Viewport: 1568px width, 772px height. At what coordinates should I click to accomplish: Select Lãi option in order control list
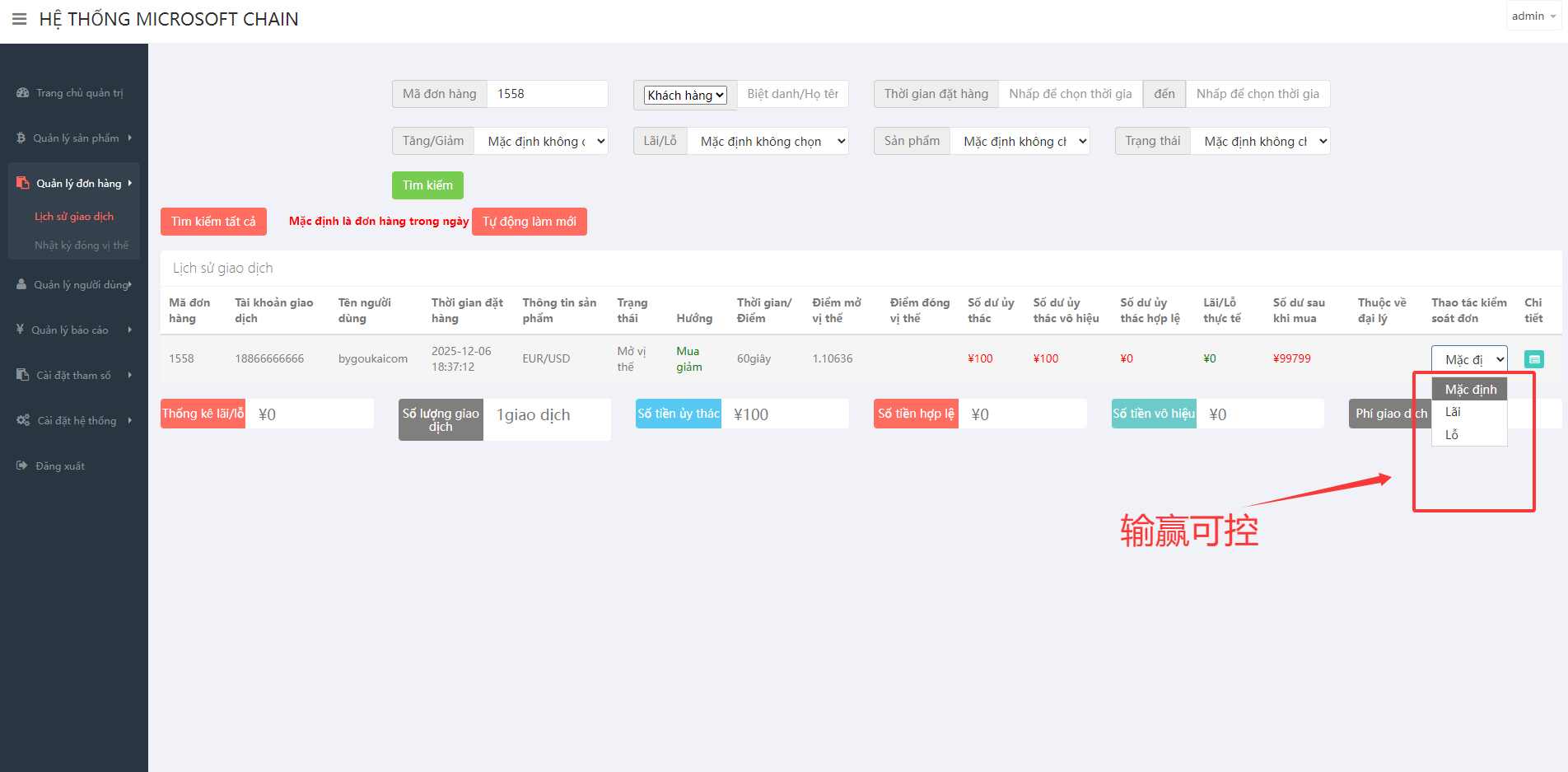pos(1454,412)
